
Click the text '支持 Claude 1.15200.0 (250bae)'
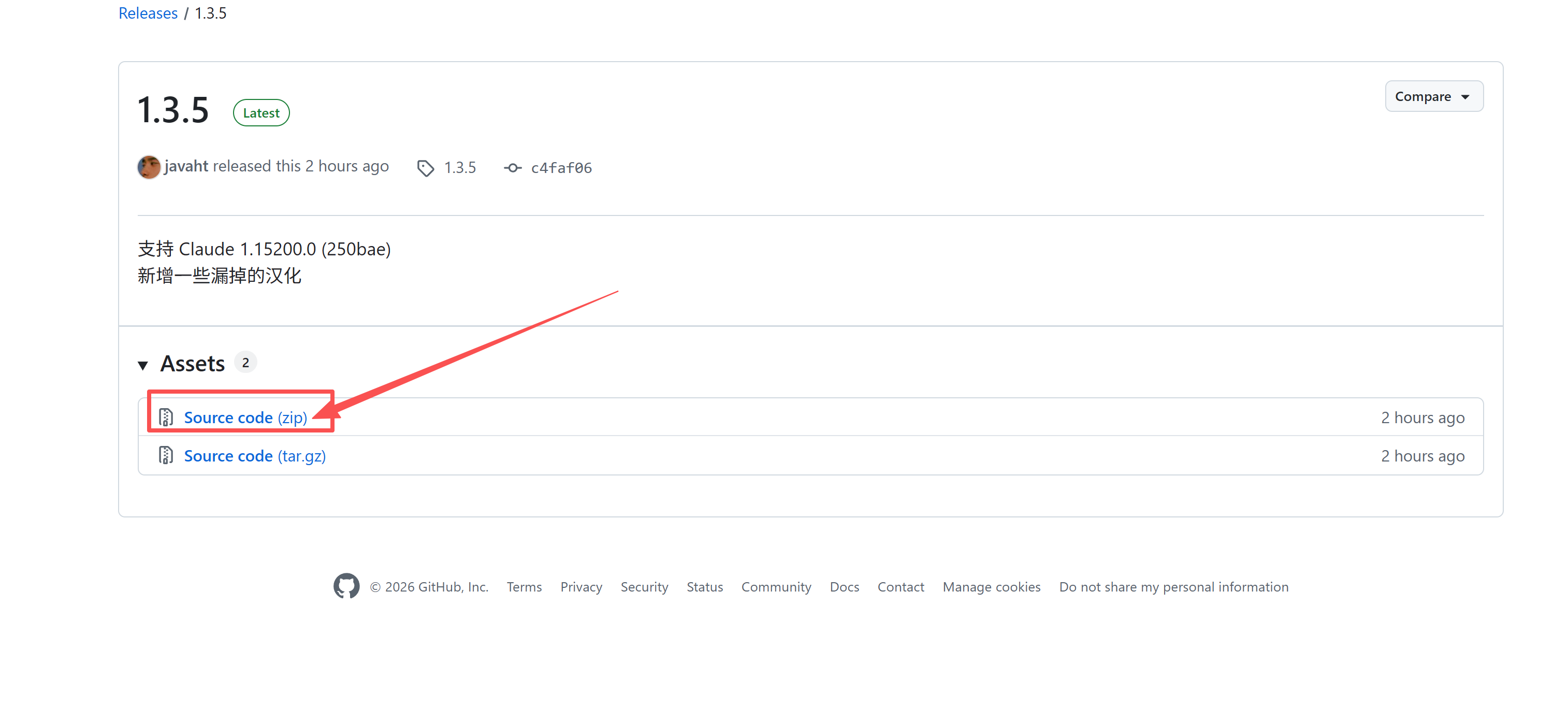[x=264, y=249]
